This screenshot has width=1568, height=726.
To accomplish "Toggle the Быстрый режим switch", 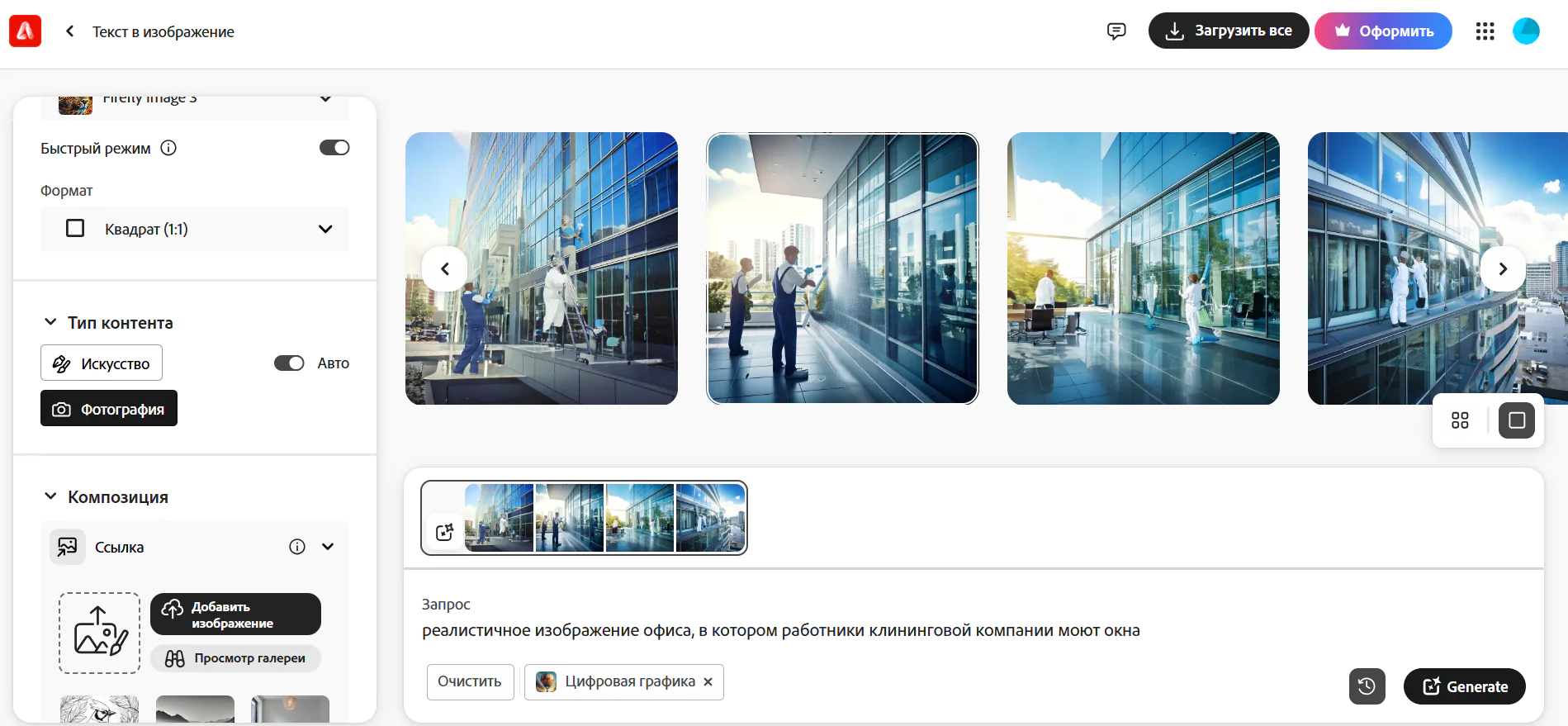I will (334, 148).
